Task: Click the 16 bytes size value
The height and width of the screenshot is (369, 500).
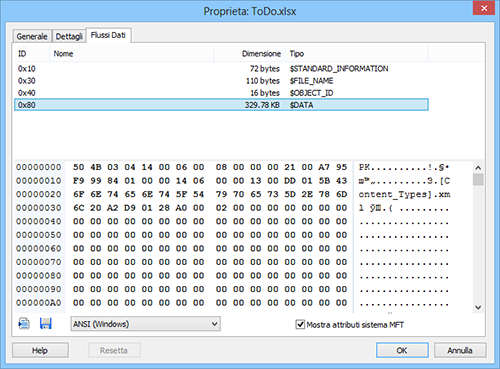Action: coord(265,93)
